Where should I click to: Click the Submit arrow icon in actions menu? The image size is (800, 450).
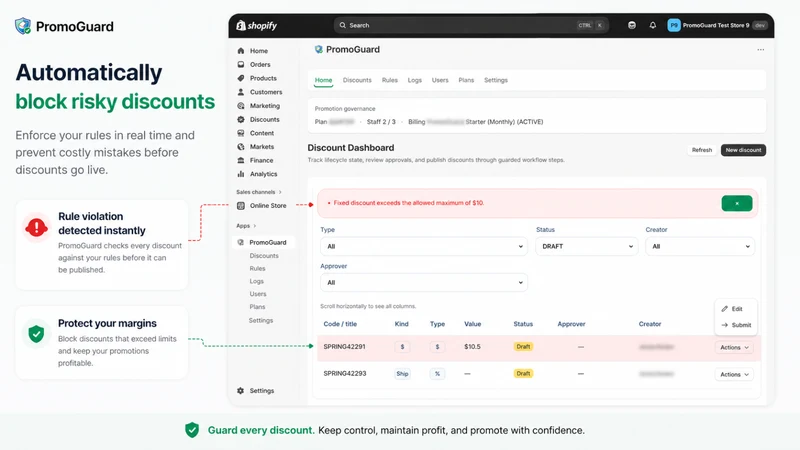pos(724,325)
